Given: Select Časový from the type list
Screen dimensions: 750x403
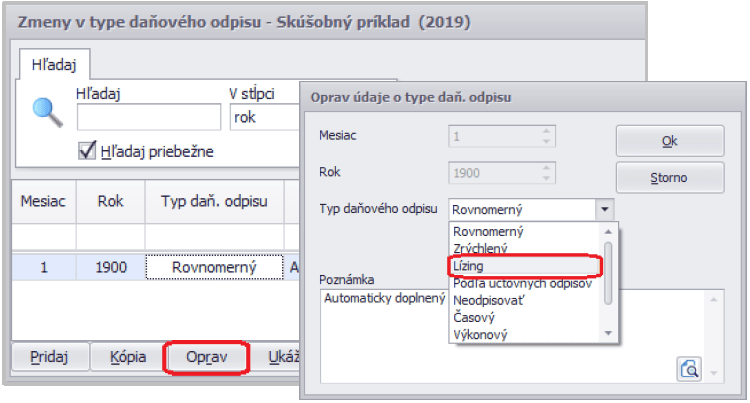Looking at the screenshot, I should (476, 316).
